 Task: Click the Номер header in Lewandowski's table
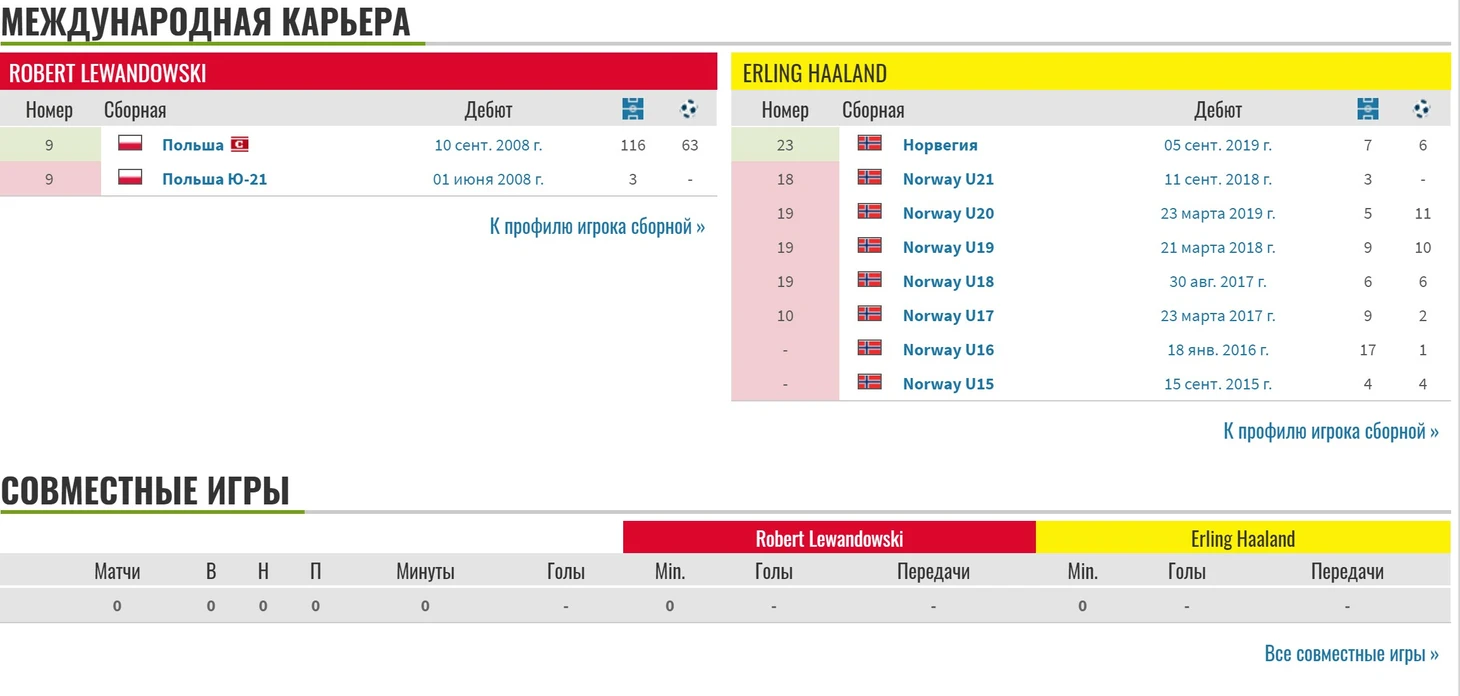[49, 109]
